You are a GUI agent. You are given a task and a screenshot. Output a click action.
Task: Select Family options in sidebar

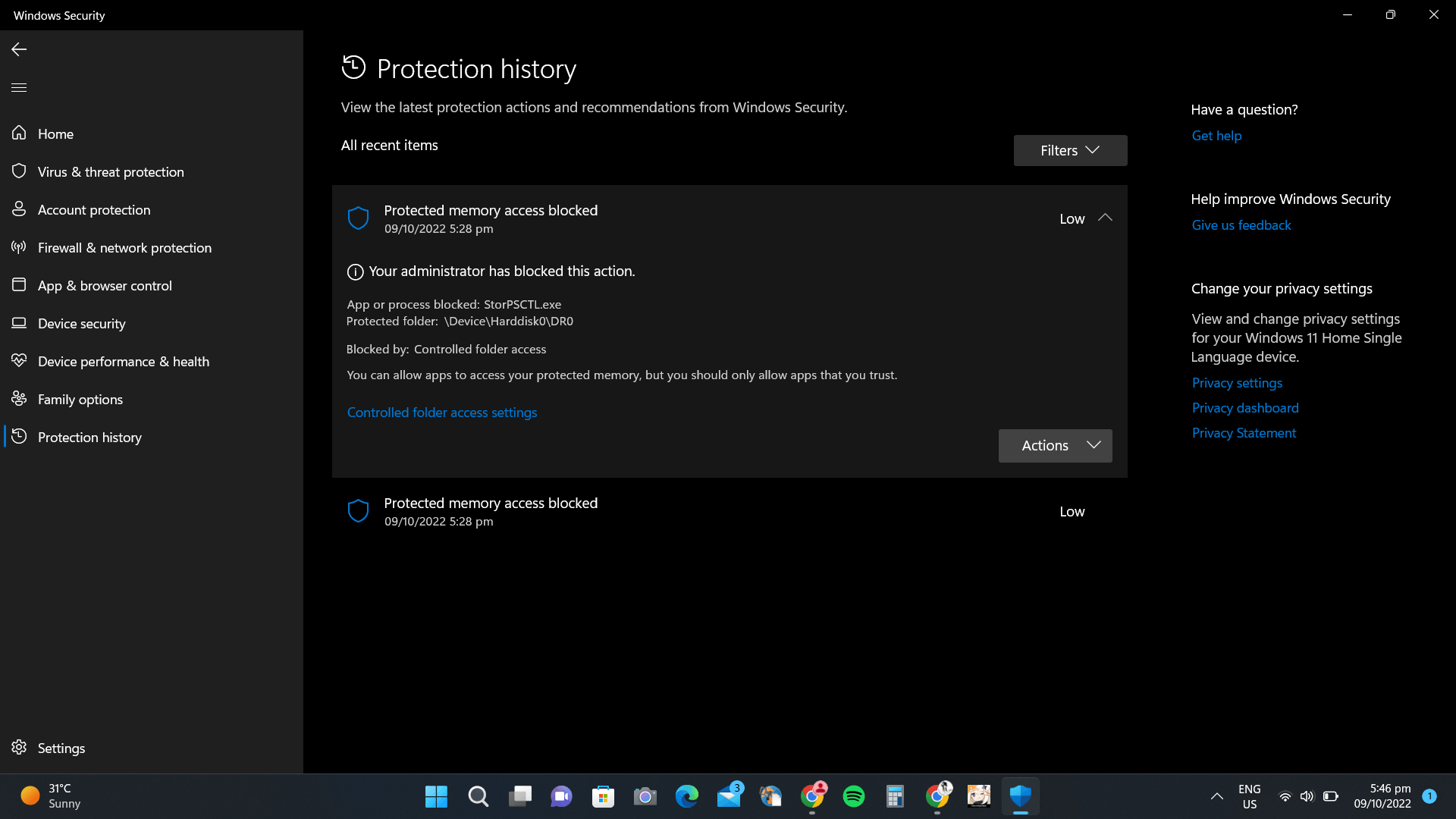pos(80,400)
